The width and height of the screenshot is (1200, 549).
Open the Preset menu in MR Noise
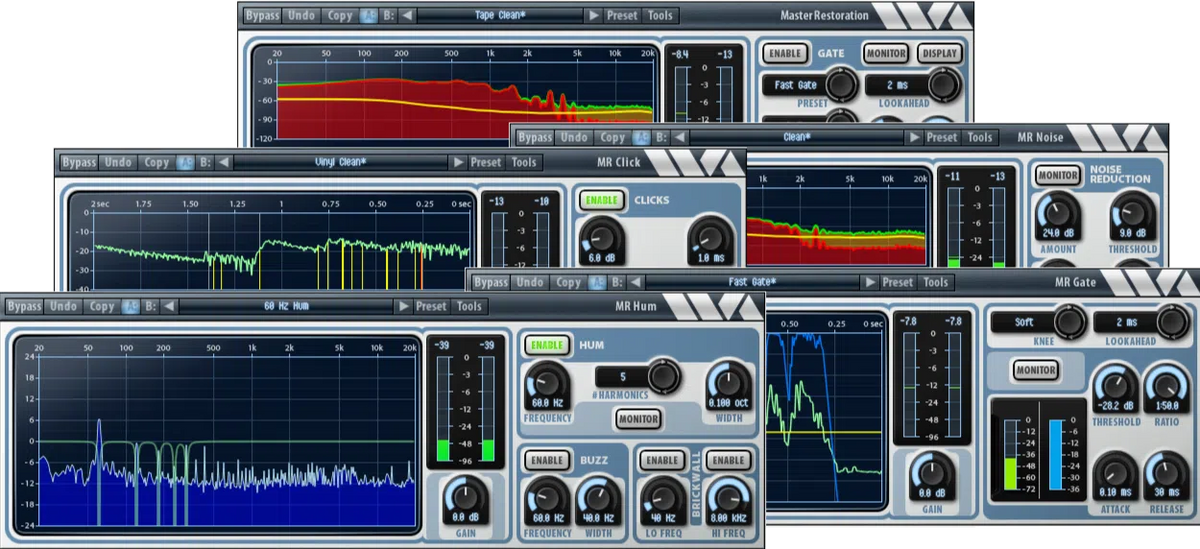pos(941,137)
